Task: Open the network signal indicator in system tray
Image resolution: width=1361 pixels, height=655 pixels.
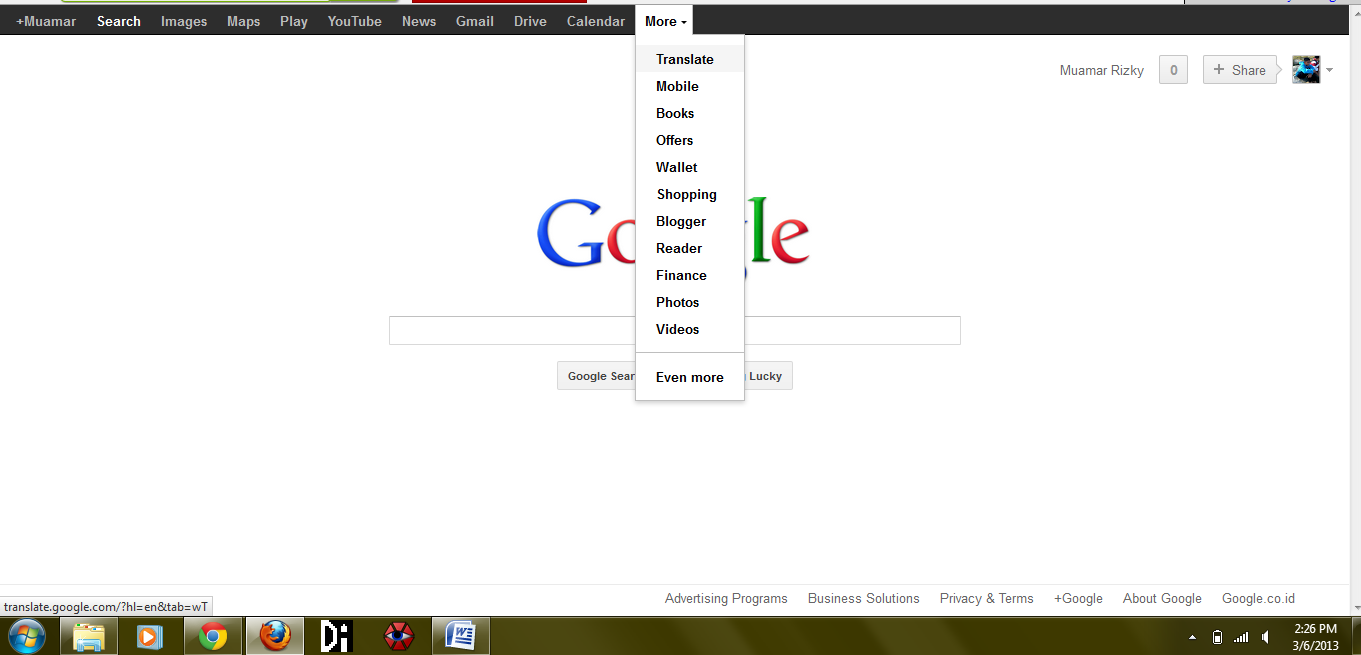Action: coord(1240,637)
